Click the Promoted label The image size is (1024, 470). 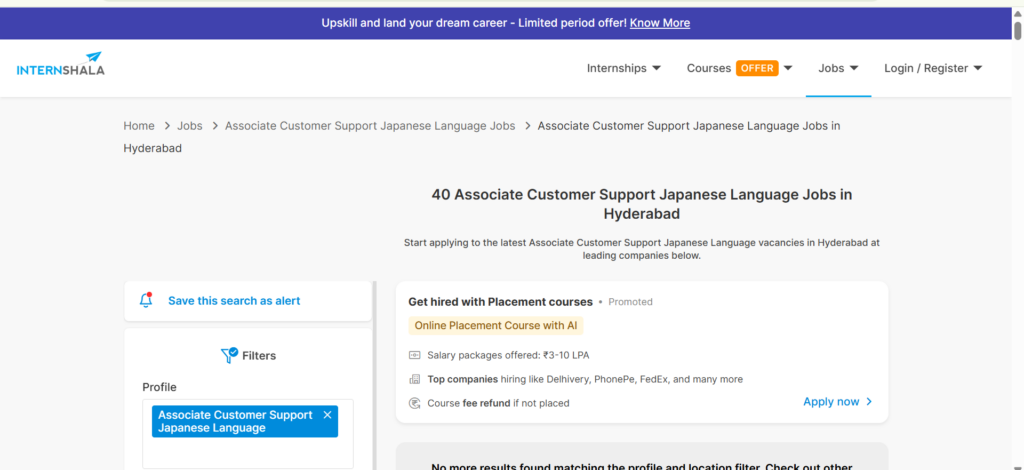coord(630,302)
